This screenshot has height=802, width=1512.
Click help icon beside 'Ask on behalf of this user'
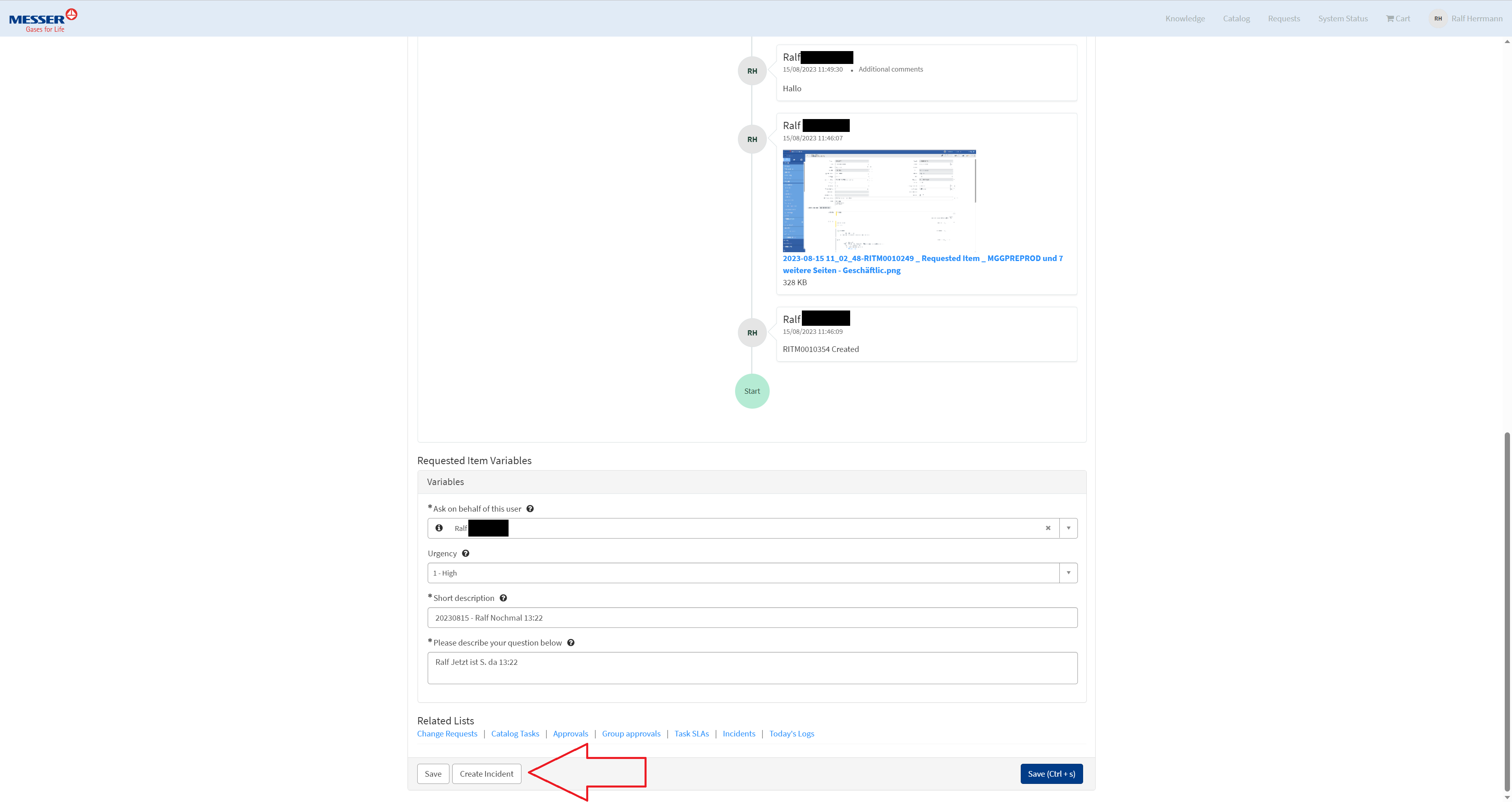(x=529, y=509)
